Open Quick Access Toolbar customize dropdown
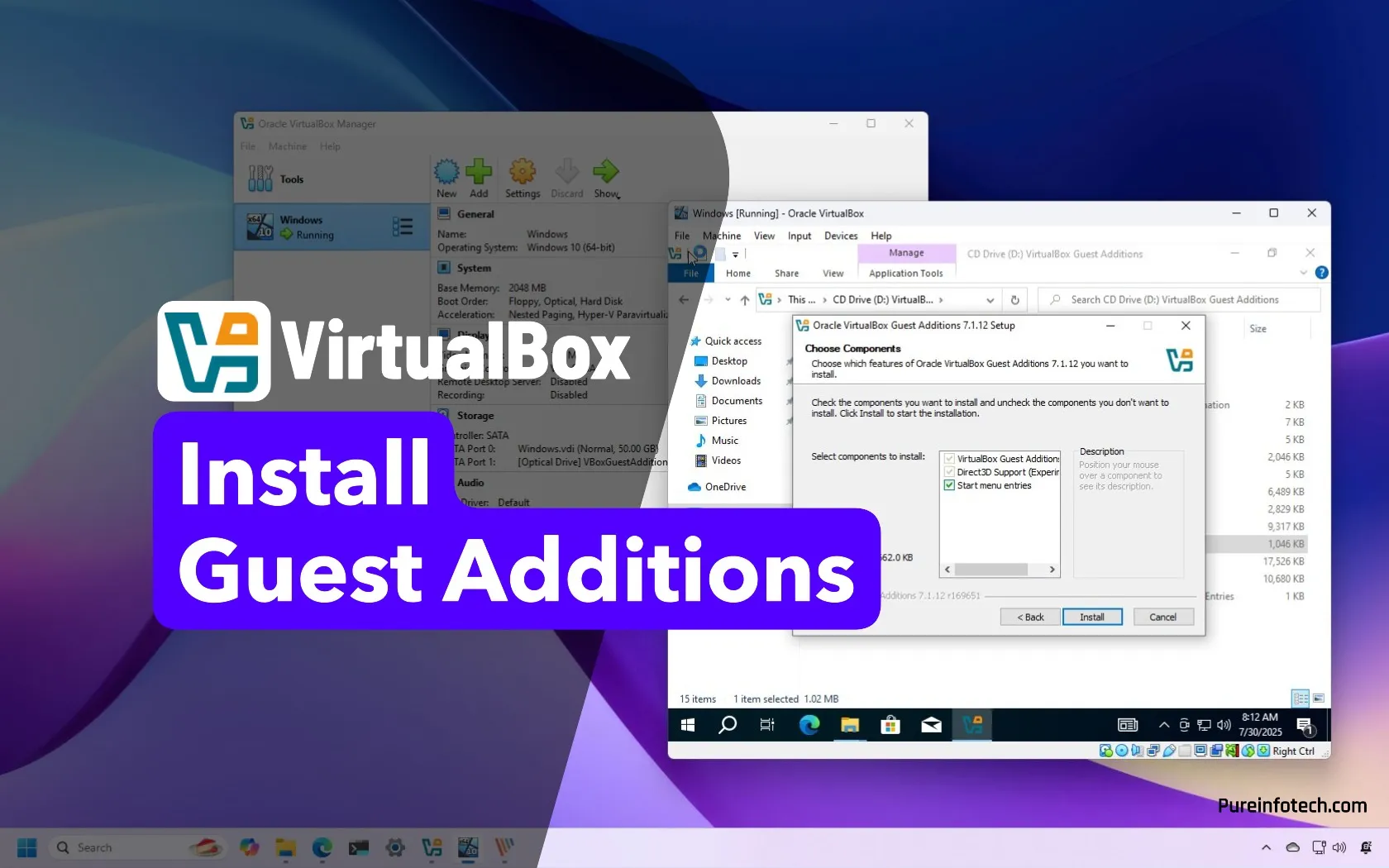 [735, 255]
